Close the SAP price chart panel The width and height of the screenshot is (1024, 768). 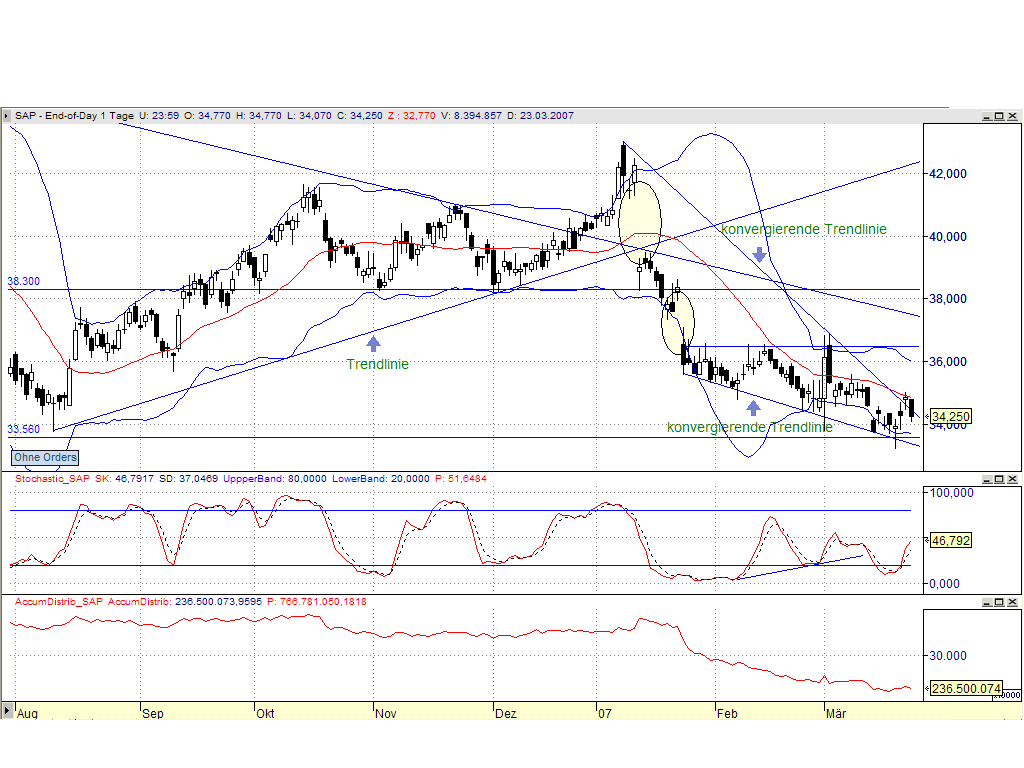tap(1012, 117)
